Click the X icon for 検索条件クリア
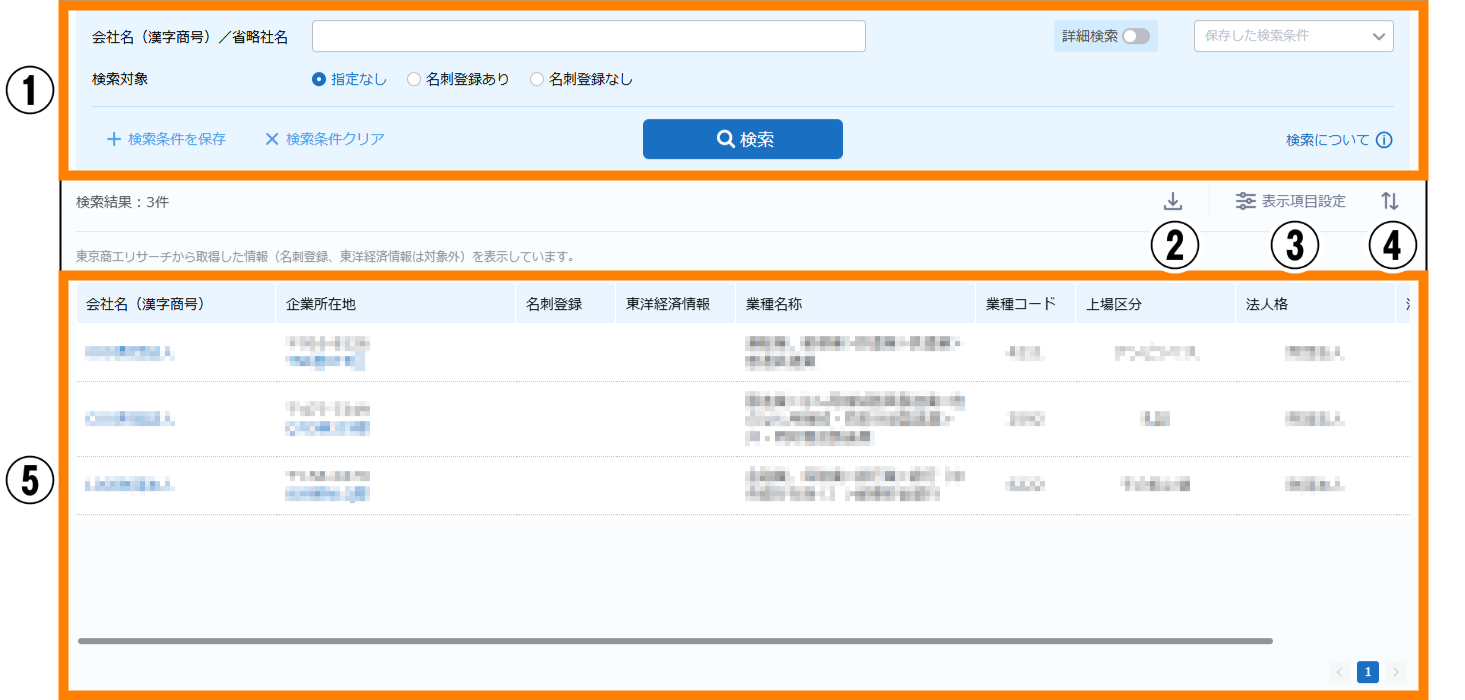This screenshot has width=1465, height=700. coord(271,140)
